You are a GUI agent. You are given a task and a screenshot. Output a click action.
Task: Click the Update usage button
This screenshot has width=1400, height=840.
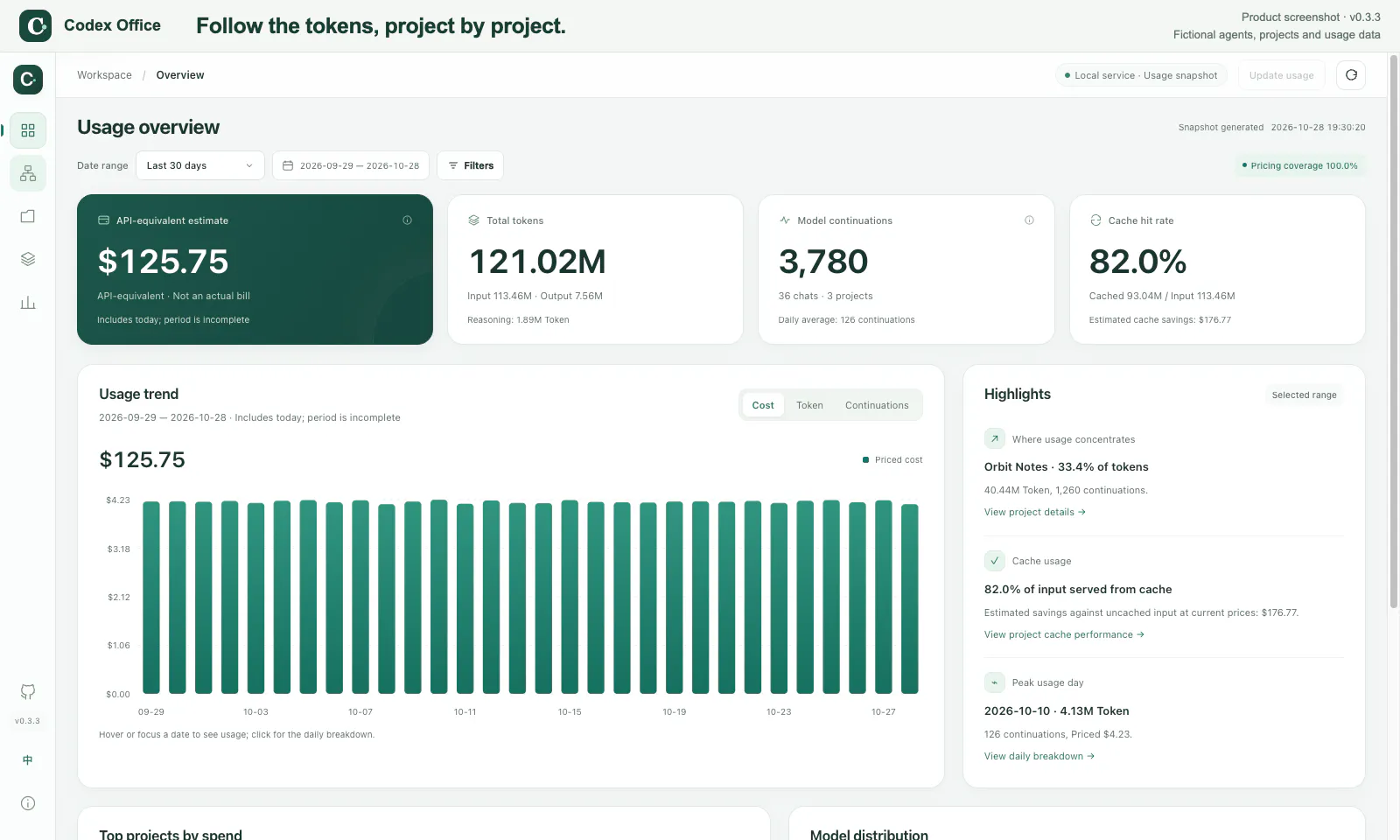[1281, 75]
